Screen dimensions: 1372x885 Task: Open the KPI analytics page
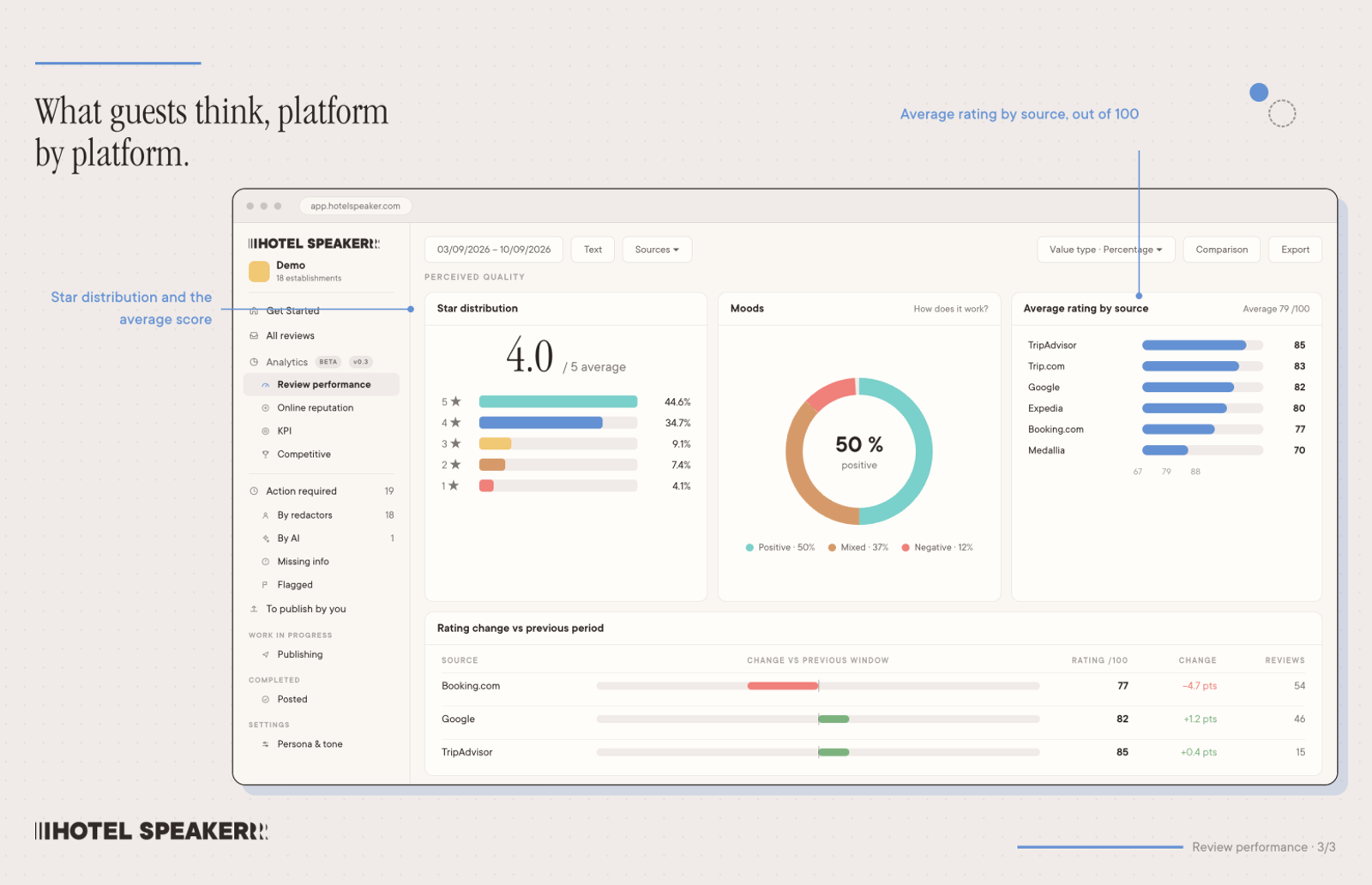click(322, 431)
